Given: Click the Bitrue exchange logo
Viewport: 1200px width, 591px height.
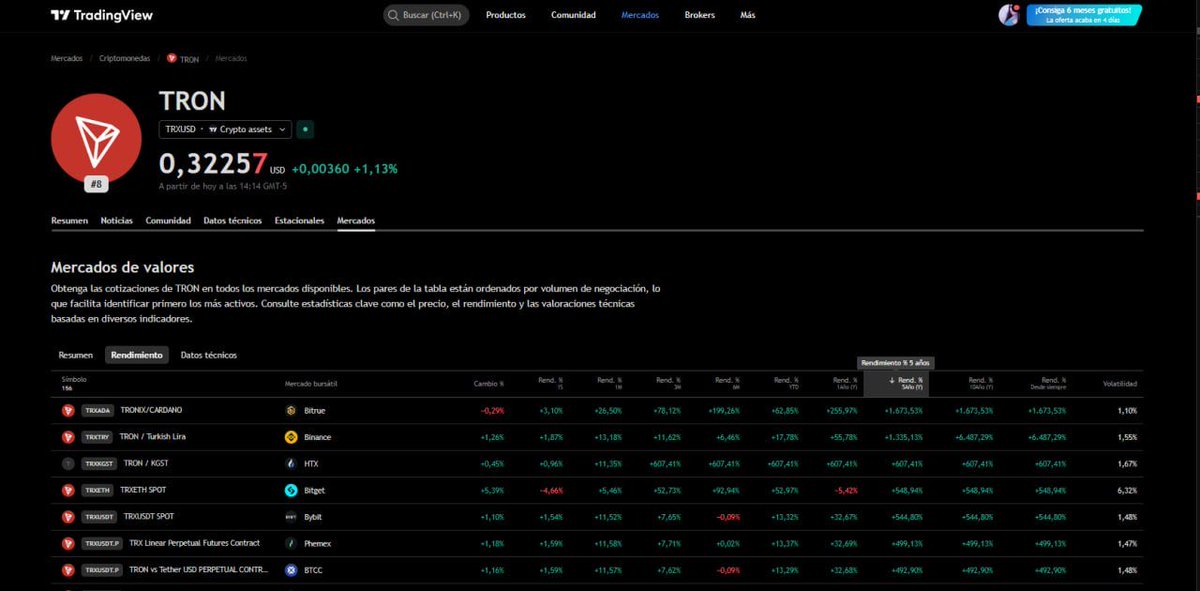Looking at the screenshot, I should (x=291, y=410).
